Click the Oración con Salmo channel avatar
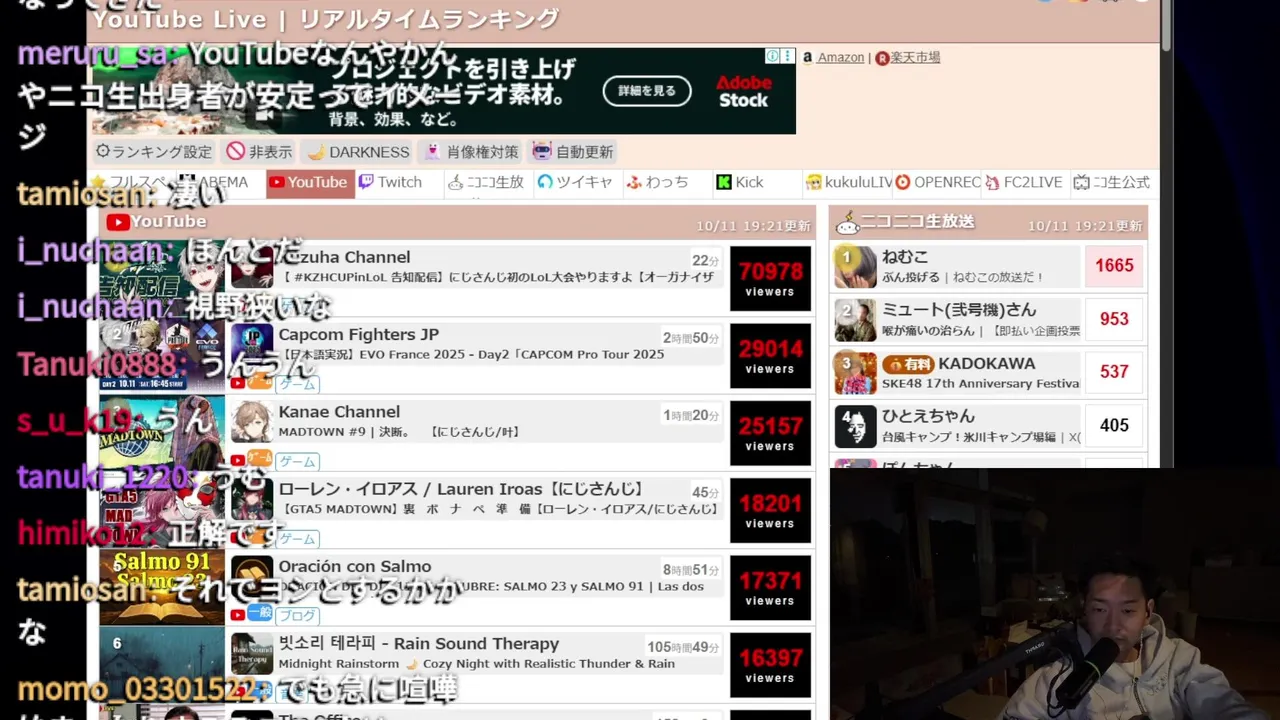This screenshot has width=1280, height=720. [x=252, y=576]
